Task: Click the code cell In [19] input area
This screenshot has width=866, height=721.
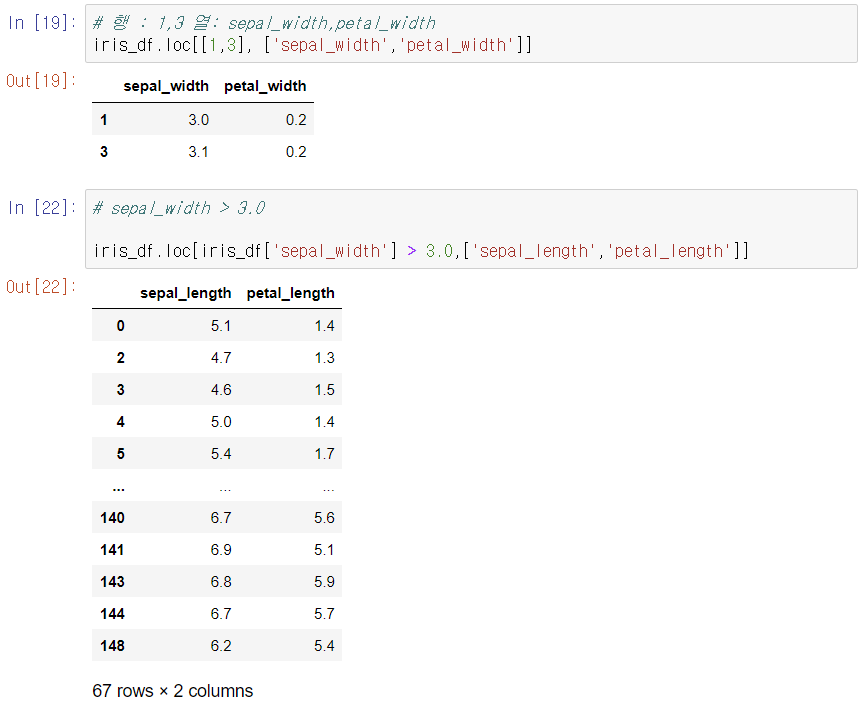Action: 471,34
